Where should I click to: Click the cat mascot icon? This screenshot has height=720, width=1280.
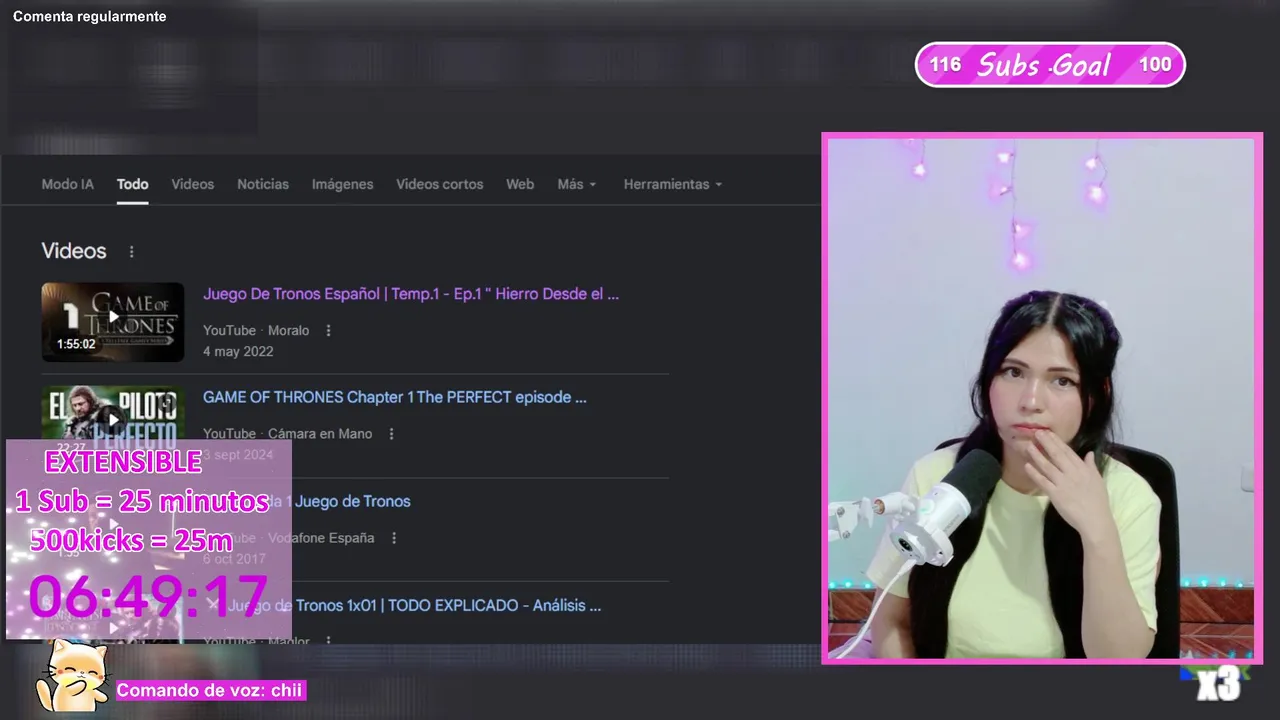72,676
